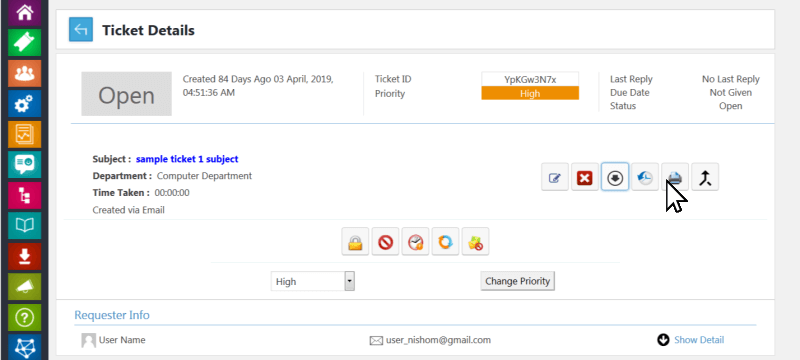Viewport: 800px width, 360px height.
Task: Open the green question-mark Help icon
Action: tap(24, 317)
